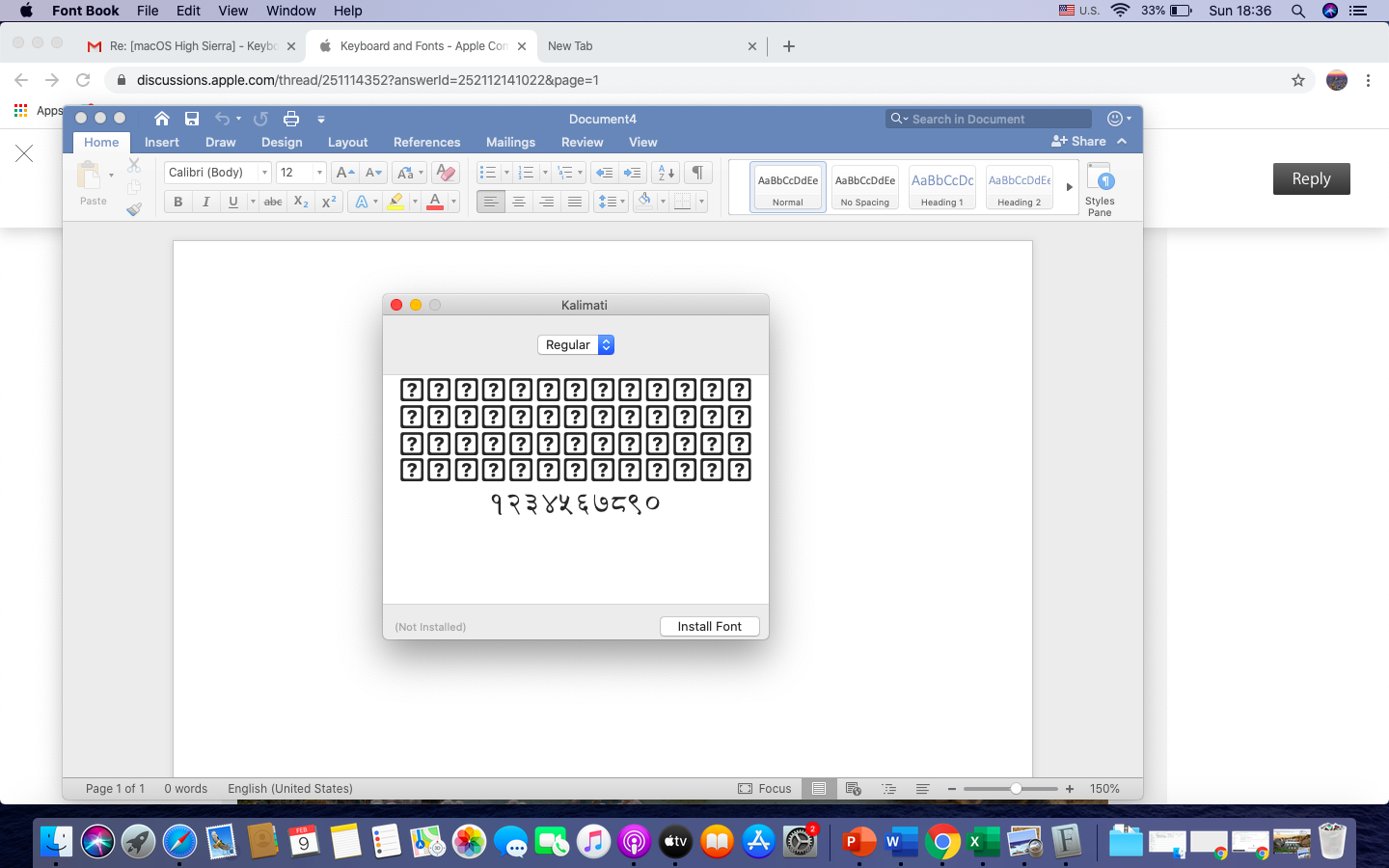
Task: Toggle Bold formatting
Action: click(177, 202)
